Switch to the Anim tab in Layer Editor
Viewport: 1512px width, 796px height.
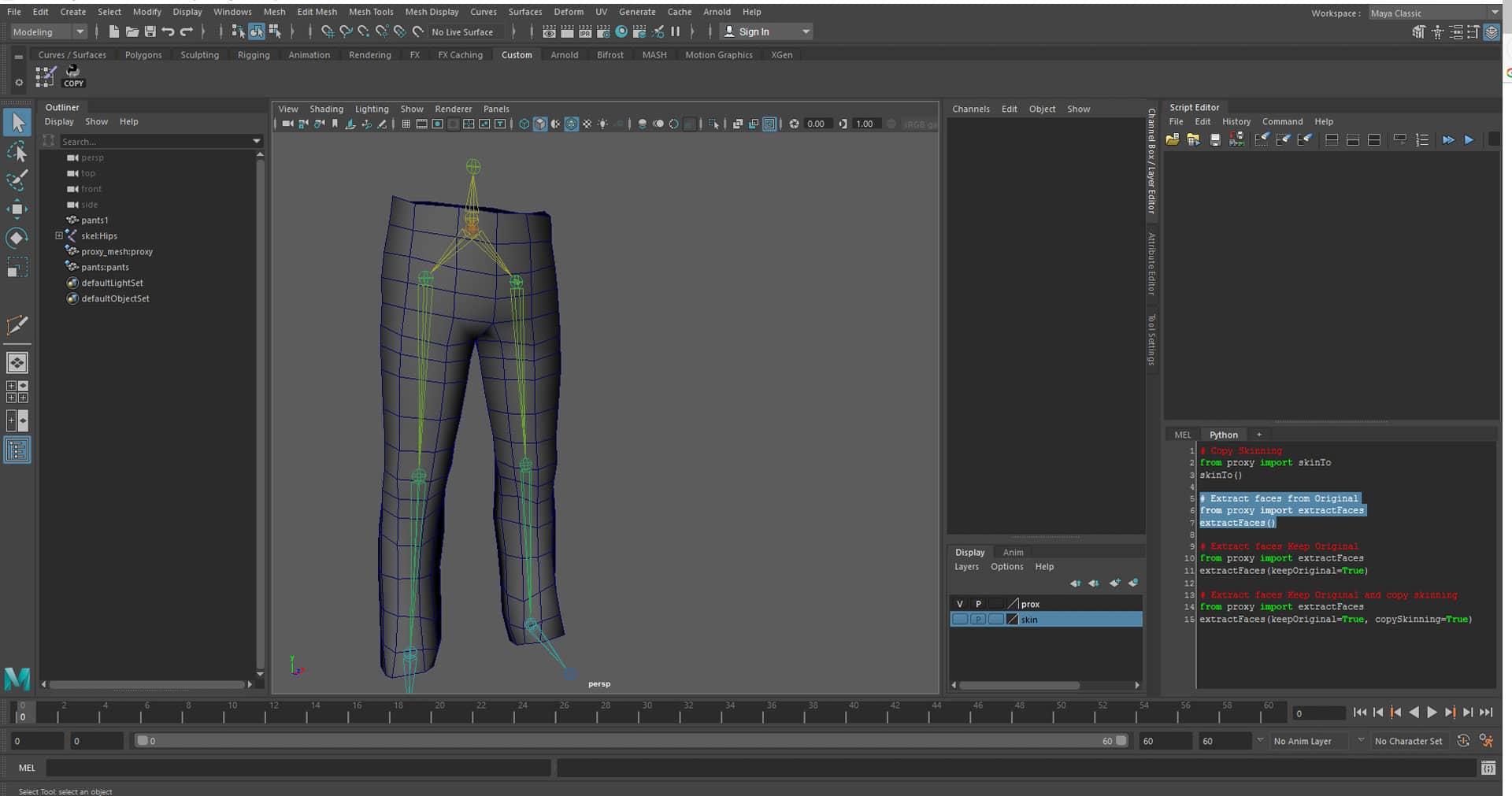(1013, 552)
